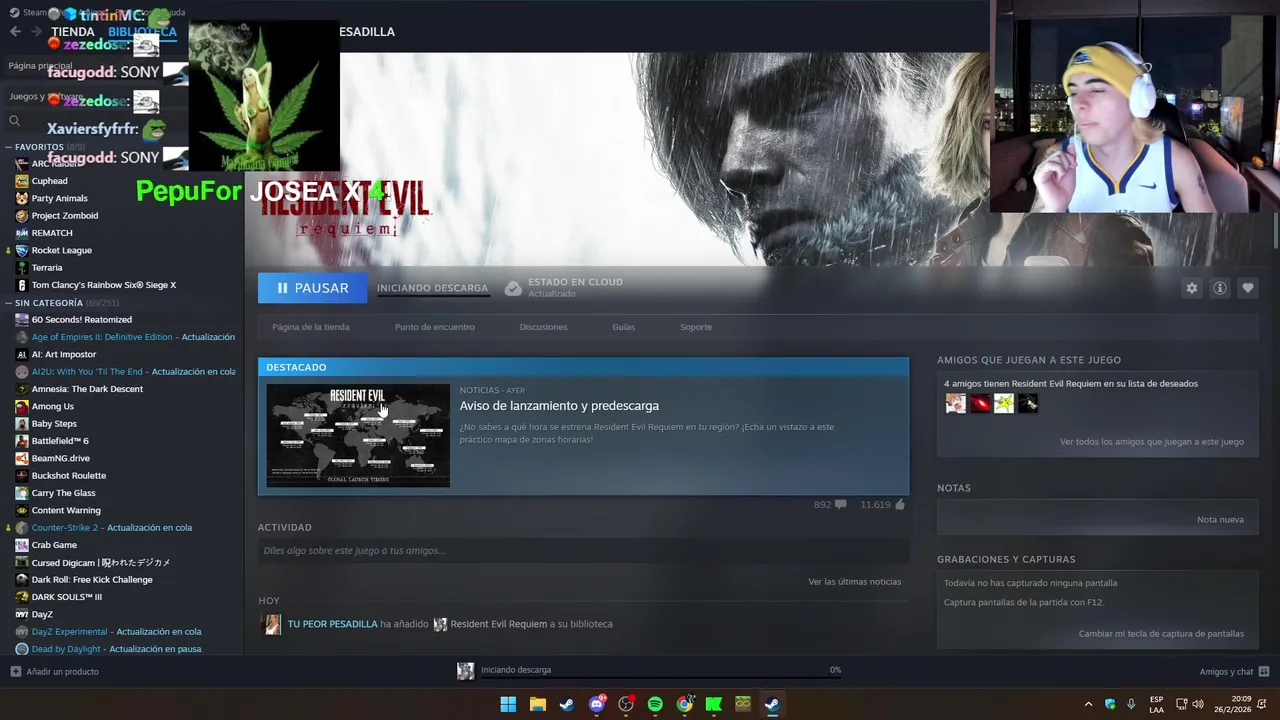The image size is (1280, 720).
Task: Open File Explorer from taskbar
Action: (537, 704)
